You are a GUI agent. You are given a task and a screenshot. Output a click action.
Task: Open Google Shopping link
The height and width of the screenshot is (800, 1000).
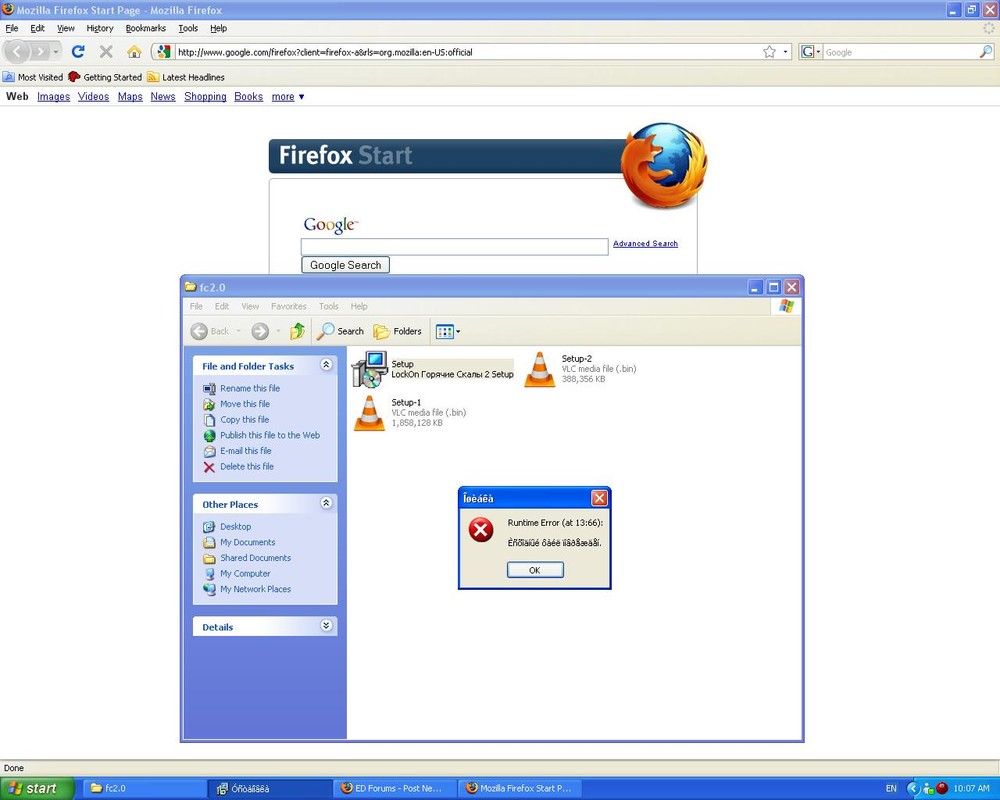205,96
